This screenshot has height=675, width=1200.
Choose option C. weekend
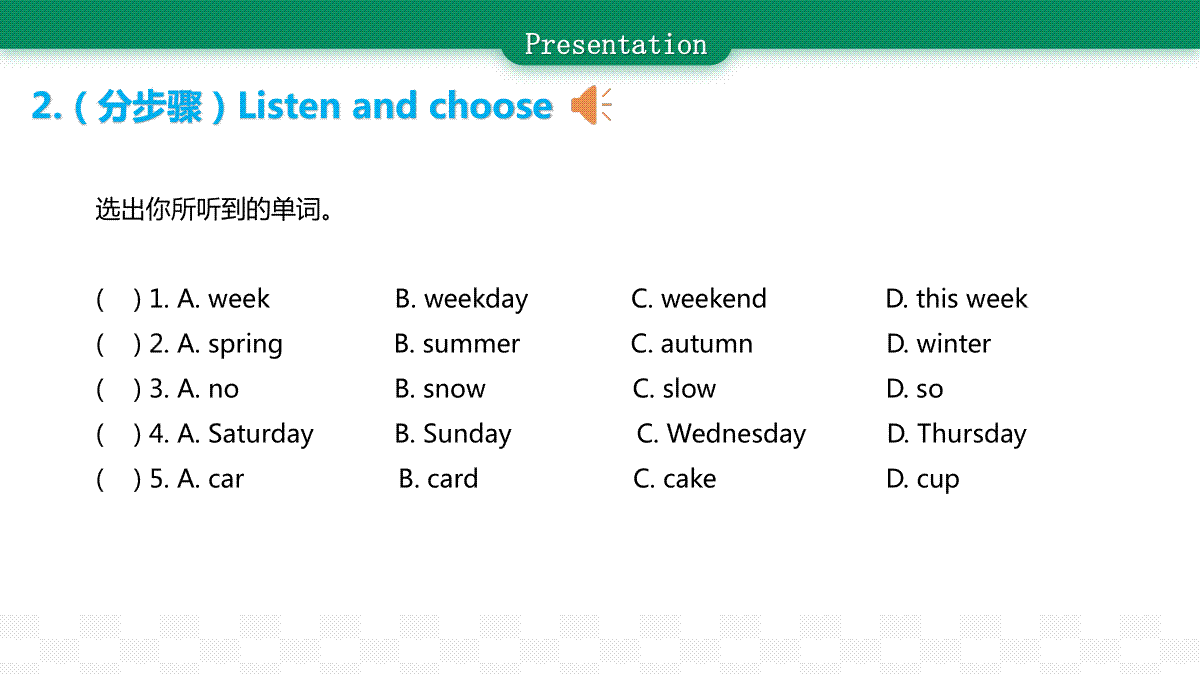(699, 299)
